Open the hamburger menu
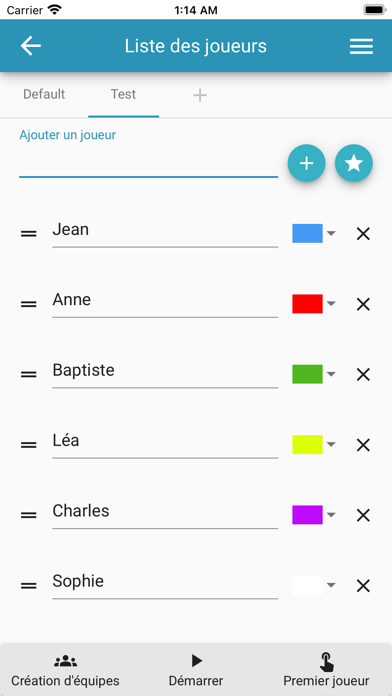The image size is (392, 696). pos(361,46)
